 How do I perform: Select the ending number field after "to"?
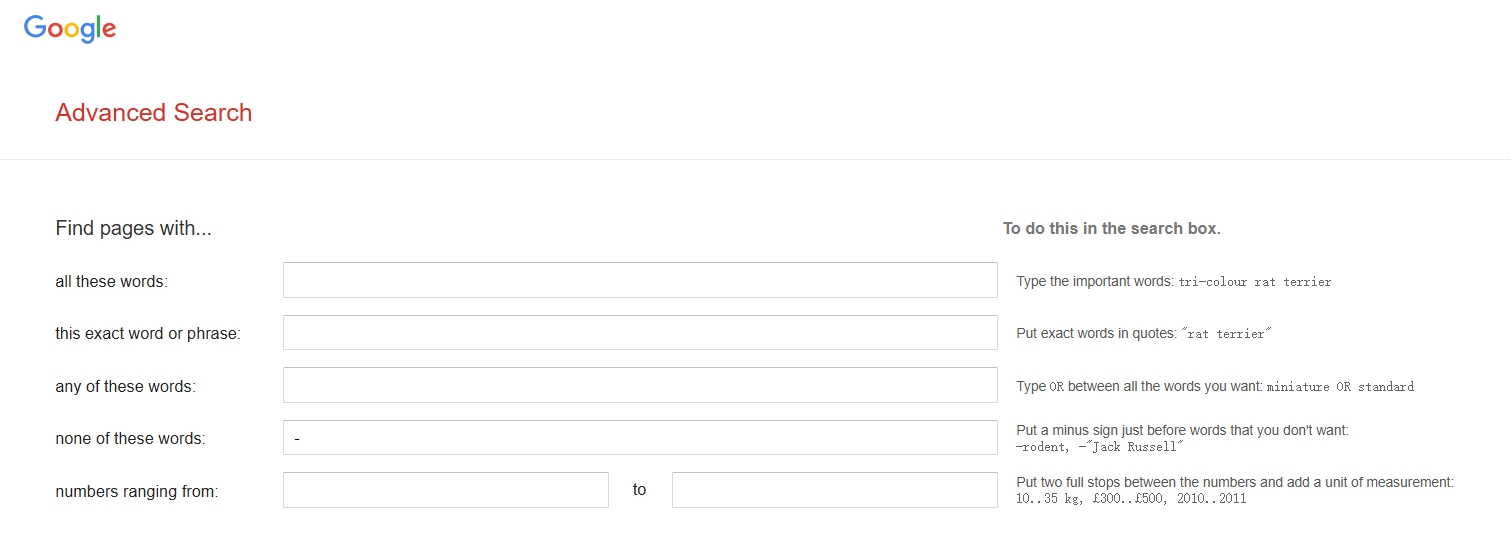[x=835, y=490]
